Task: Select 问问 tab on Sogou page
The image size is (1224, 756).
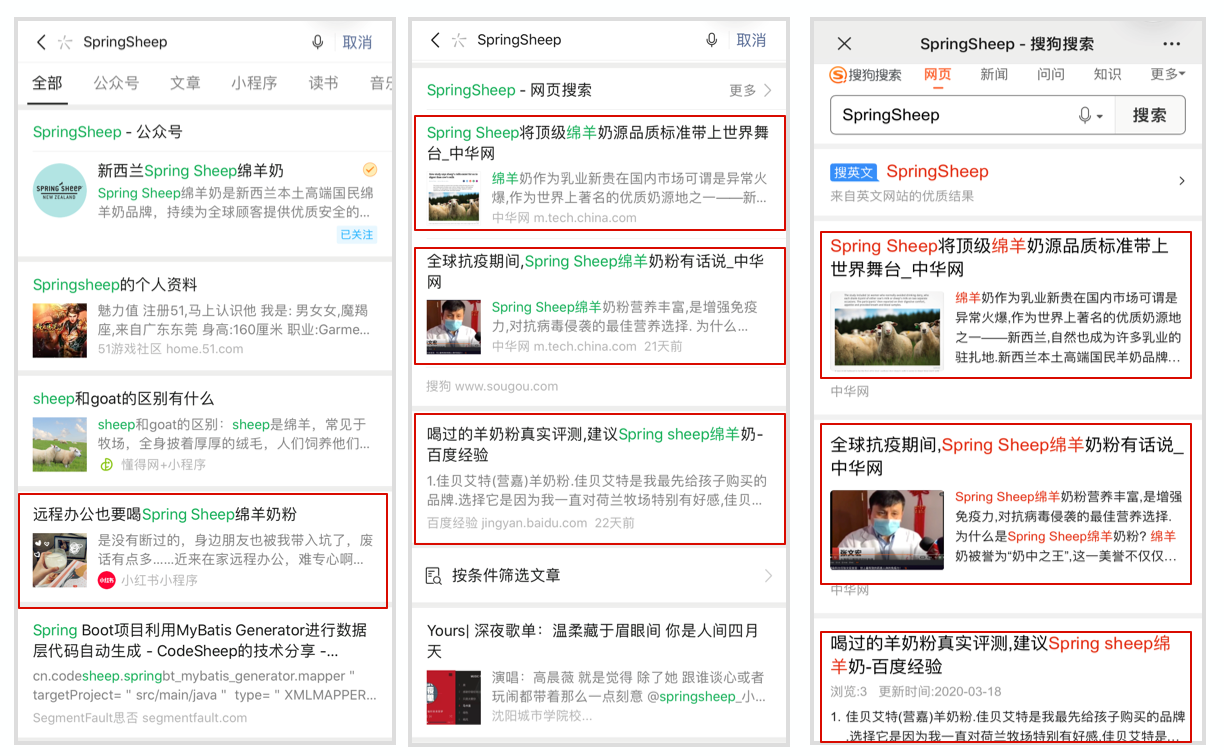Action: [x=1051, y=75]
